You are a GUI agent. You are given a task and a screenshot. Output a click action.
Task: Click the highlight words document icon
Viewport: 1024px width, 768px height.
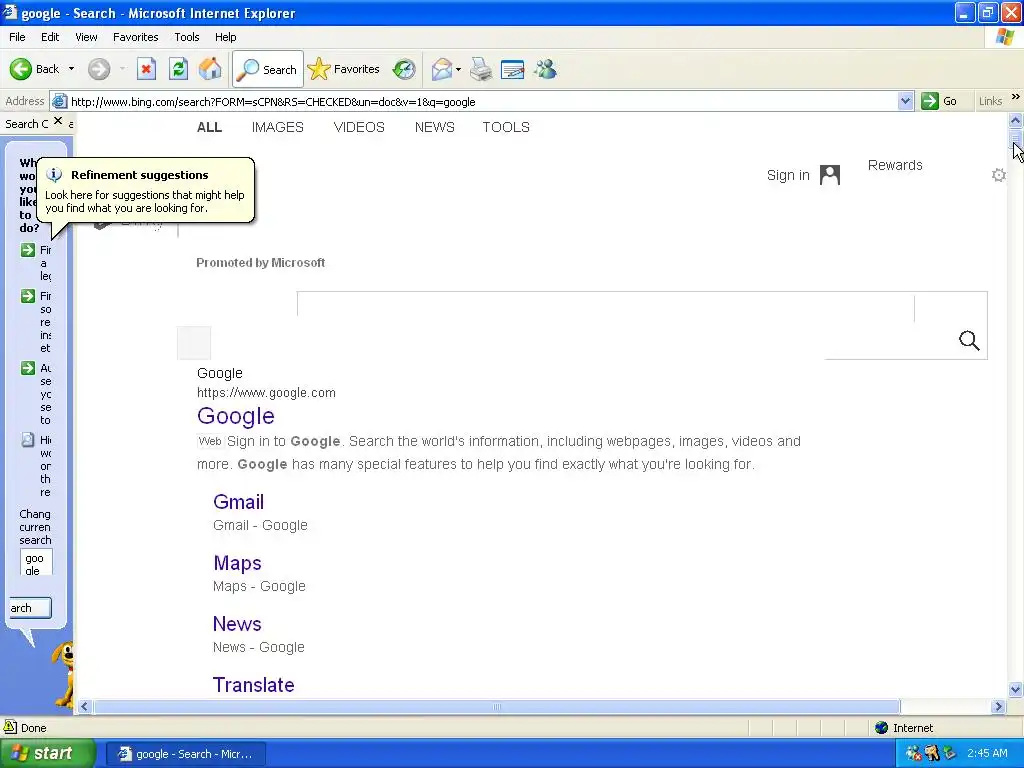tap(27, 440)
